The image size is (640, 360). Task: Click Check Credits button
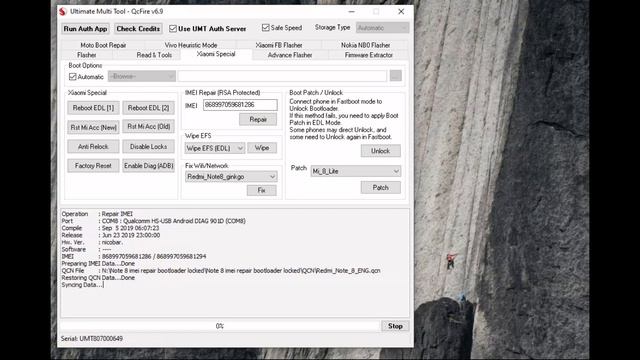click(x=138, y=29)
